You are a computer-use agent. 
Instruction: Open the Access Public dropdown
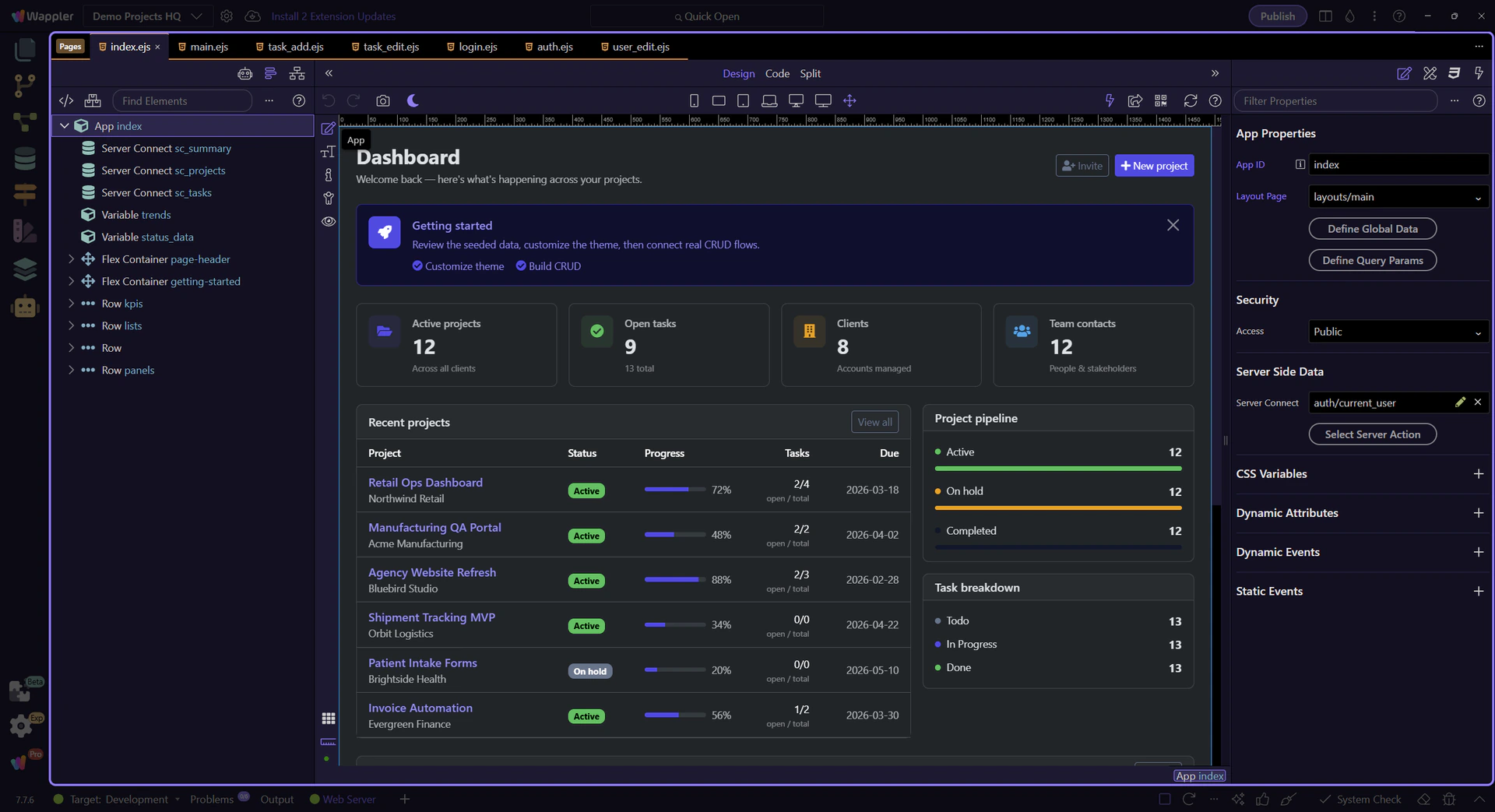pos(1398,332)
